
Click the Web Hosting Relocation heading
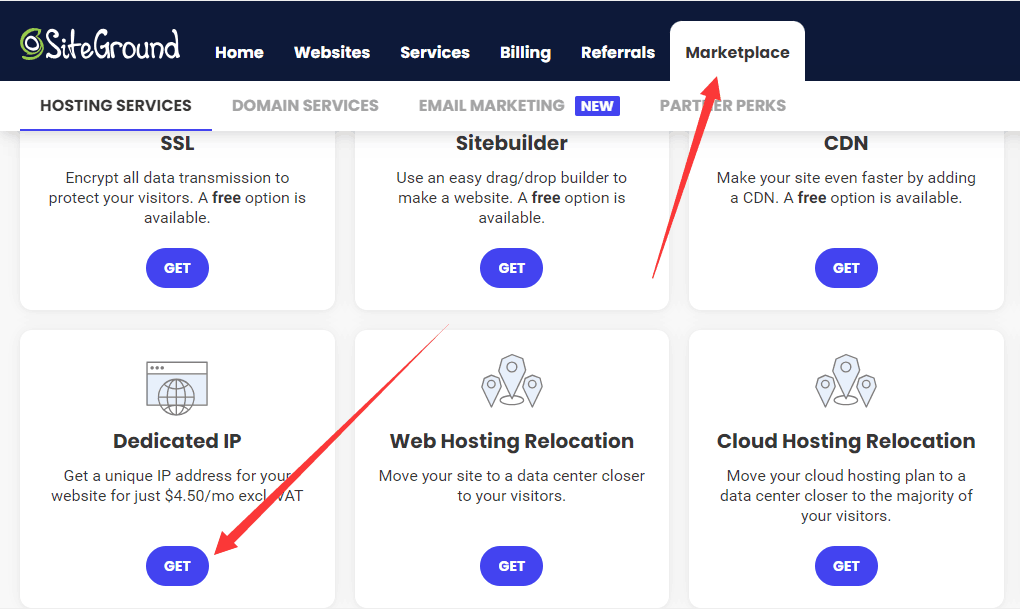coord(512,441)
